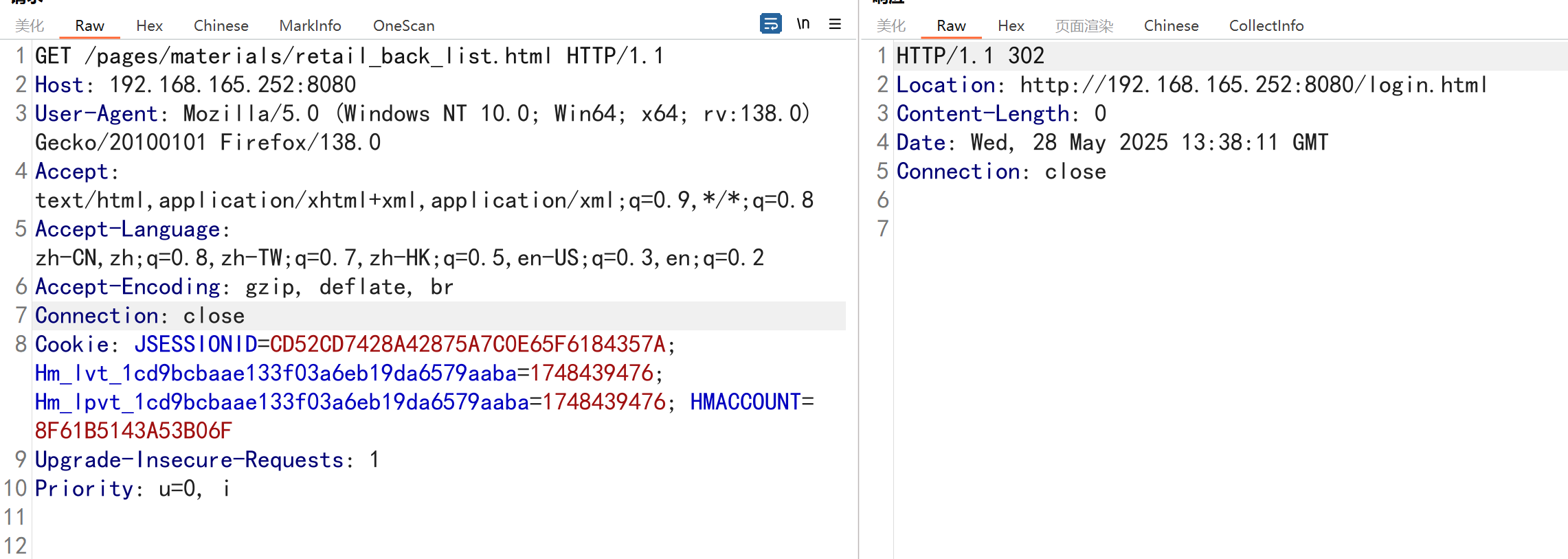Click the HTTP/1.1 302 status line
Viewport: 1568px width, 559px height.
pyautogui.click(x=970, y=56)
